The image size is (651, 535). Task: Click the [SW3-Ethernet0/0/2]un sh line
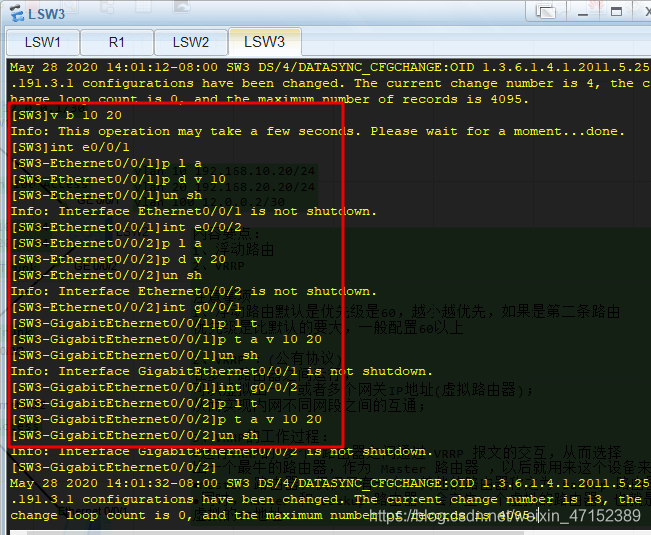tap(106, 276)
